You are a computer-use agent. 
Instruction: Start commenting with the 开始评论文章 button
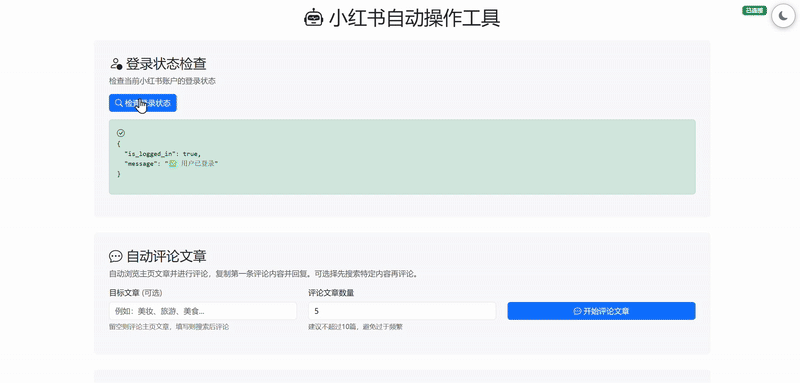coord(601,311)
